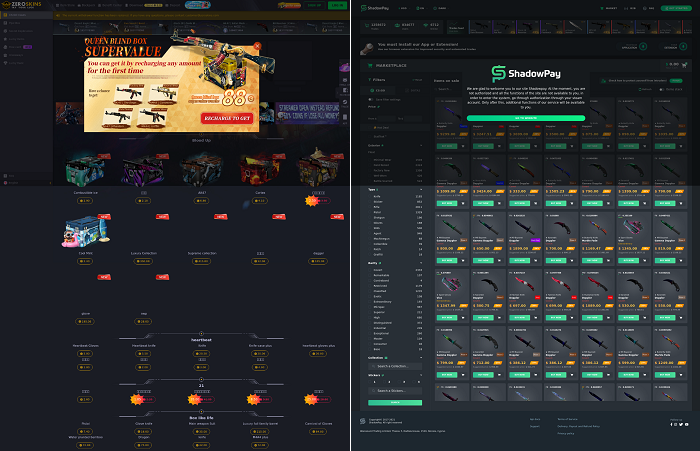Toggle Save filter settings switch

371,100
